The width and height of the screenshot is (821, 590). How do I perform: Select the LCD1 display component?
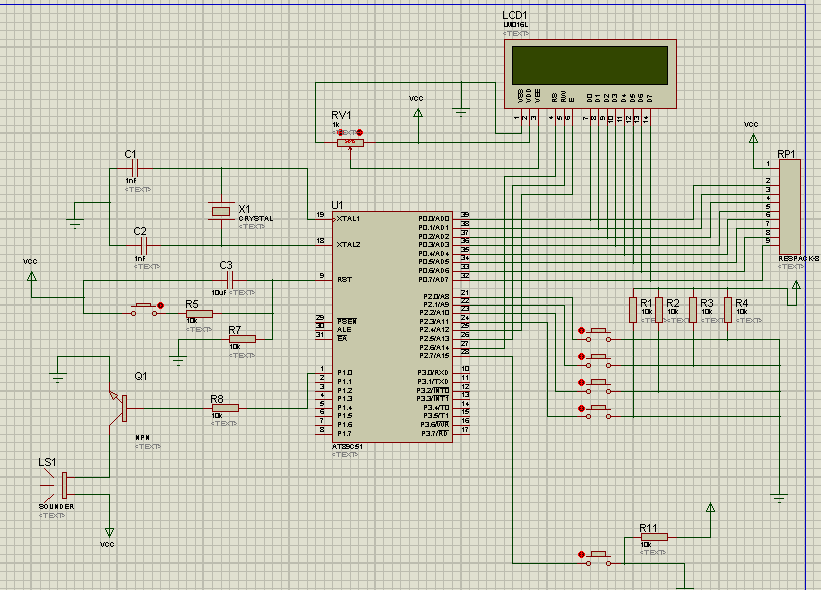pos(590,74)
